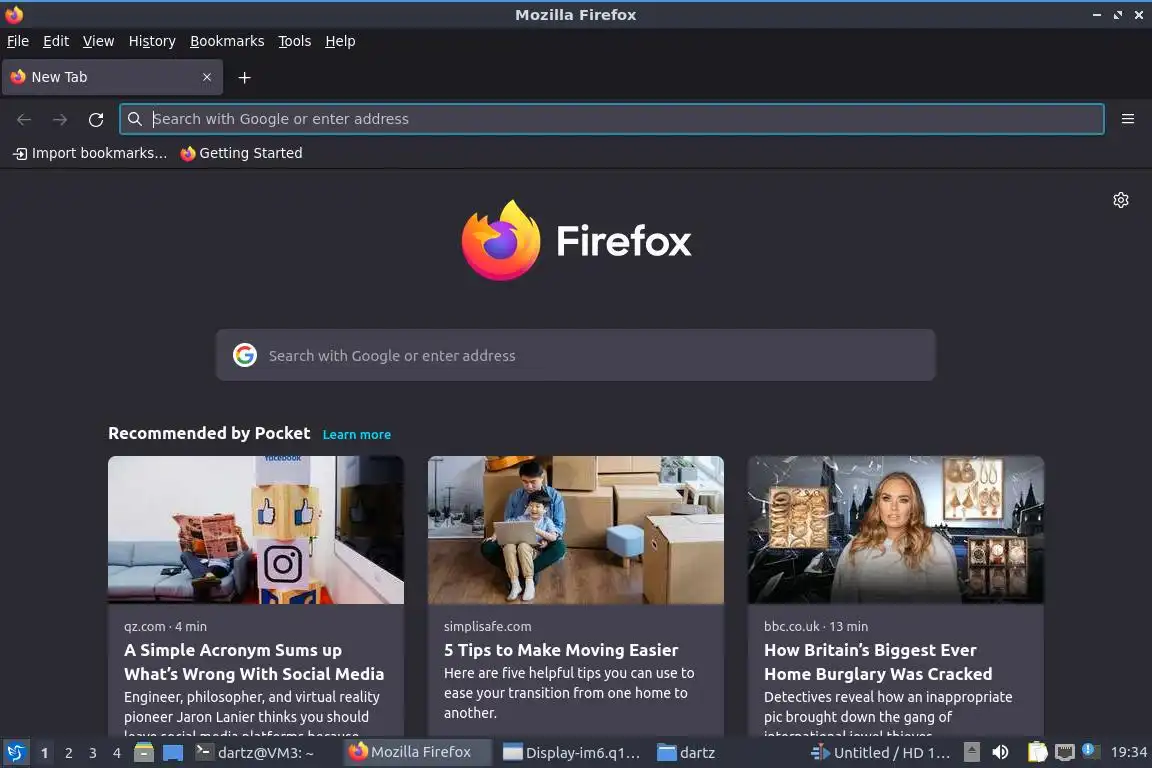
Task: Focus the address bar field
Action: click(x=611, y=119)
